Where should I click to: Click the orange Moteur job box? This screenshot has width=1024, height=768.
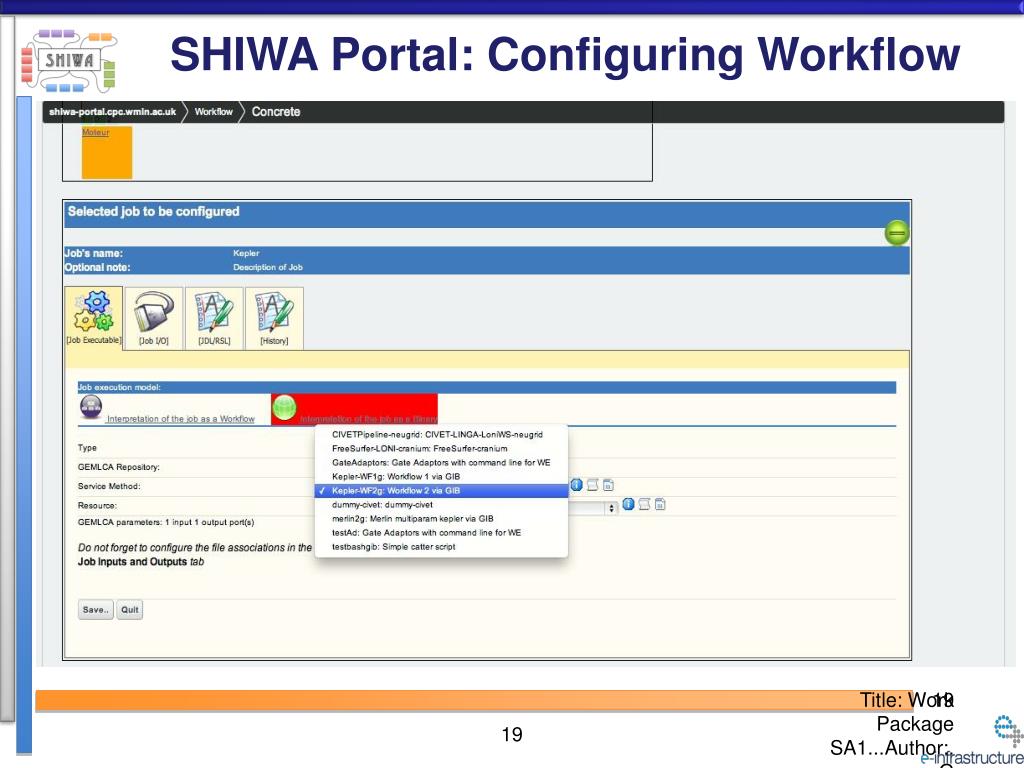[x=106, y=152]
